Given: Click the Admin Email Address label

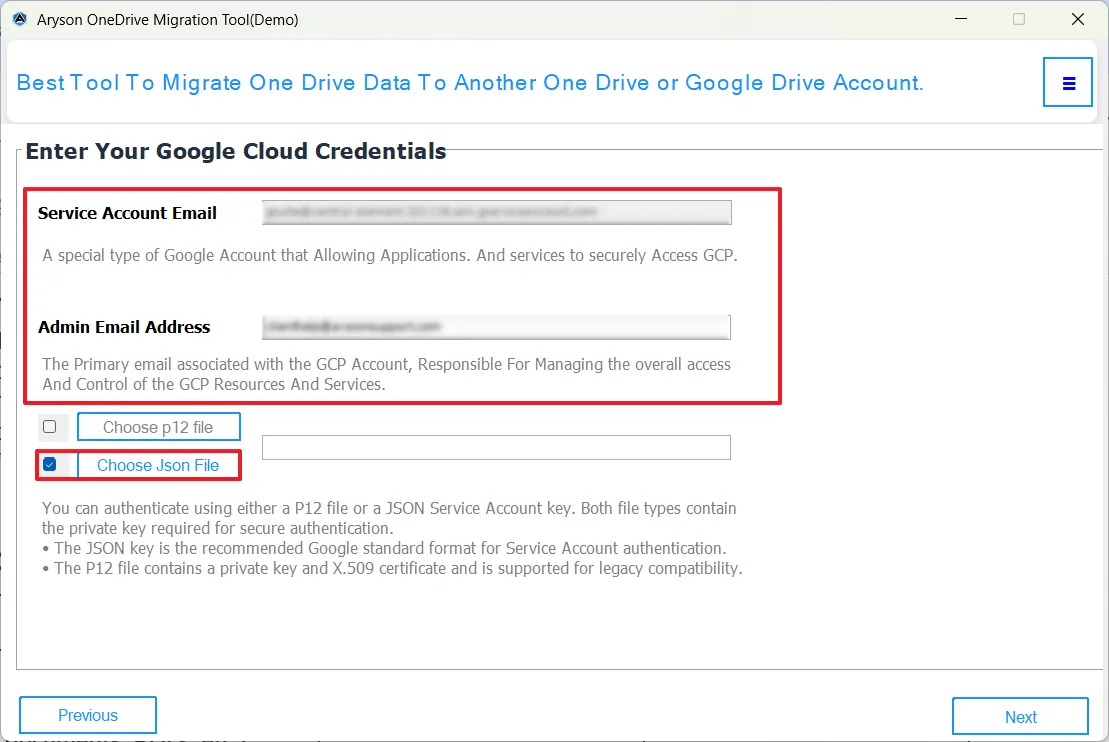Looking at the screenshot, I should [x=124, y=327].
